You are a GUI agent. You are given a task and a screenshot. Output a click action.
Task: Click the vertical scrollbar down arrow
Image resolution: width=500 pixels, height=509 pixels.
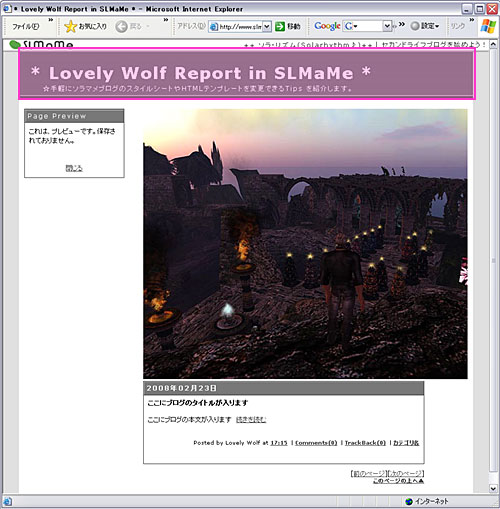pyautogui.click(x=493, y=489)
